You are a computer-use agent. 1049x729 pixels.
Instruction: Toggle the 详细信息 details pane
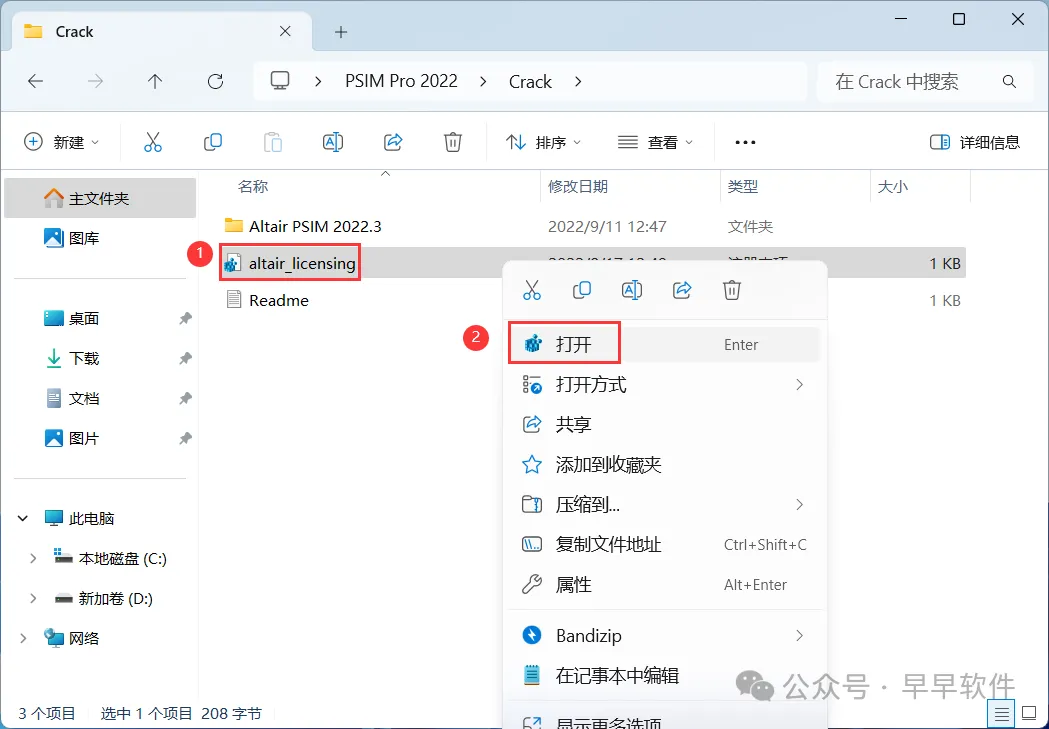(975, 142)
